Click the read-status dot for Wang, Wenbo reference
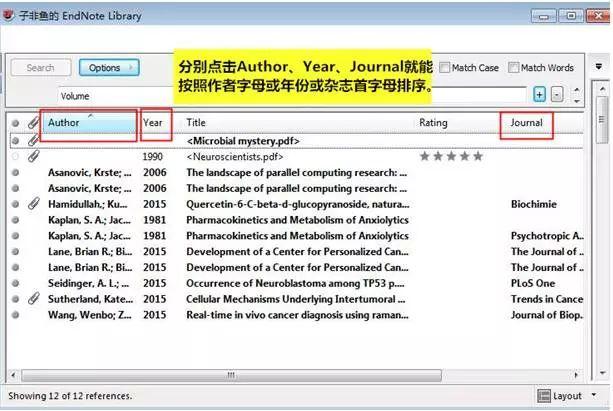This screenshot has width=613, height=411. pyautogui.click(x=15, y=315)
